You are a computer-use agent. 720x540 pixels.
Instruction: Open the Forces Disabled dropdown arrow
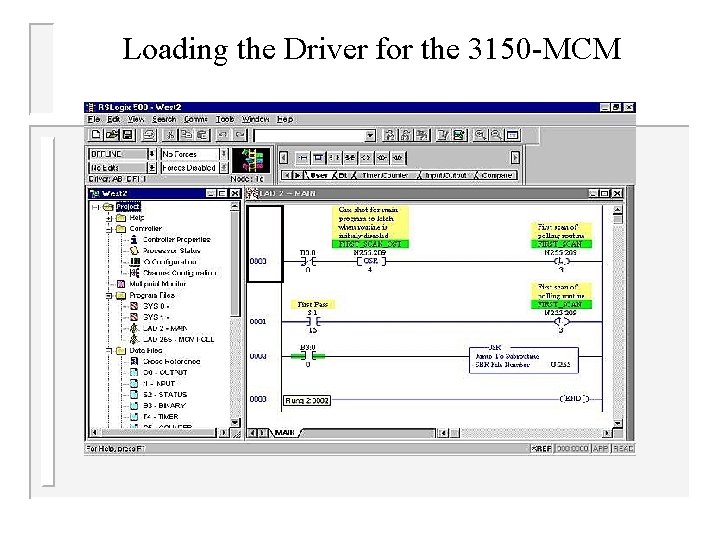(224, 168)
